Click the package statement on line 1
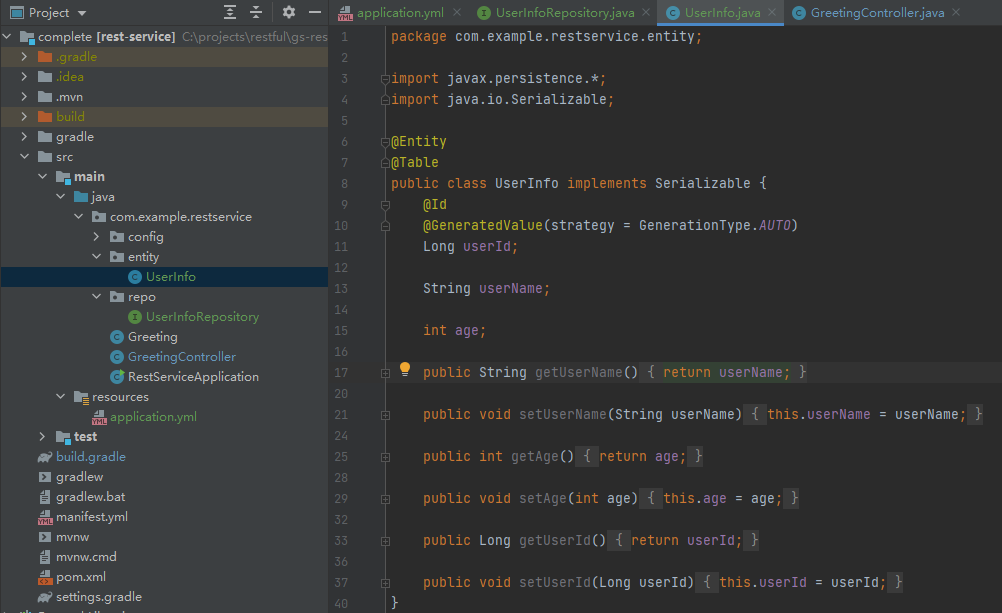Viewport: 1002px width, 613px height. click(546, 36)
